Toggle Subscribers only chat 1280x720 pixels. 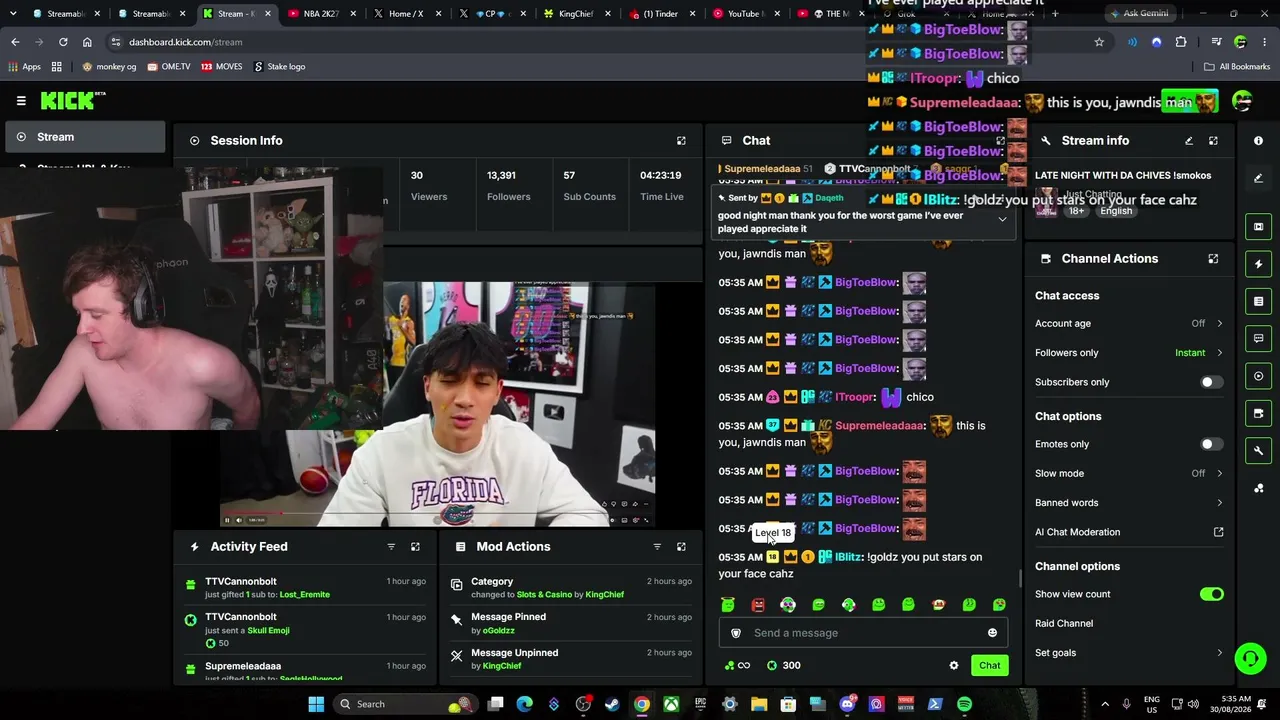(1211, 382)
